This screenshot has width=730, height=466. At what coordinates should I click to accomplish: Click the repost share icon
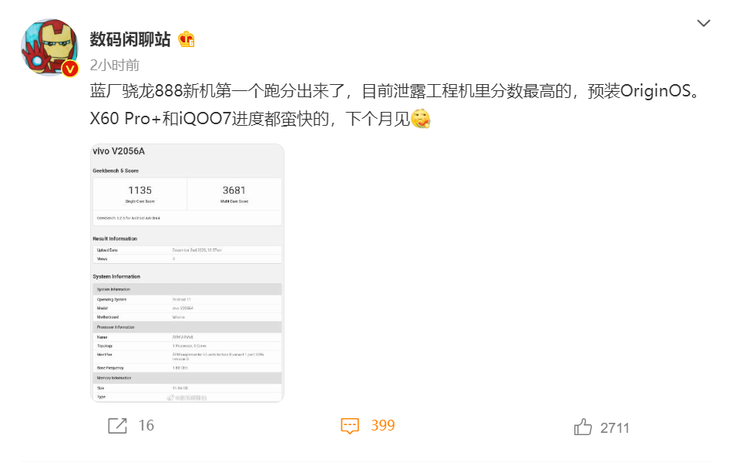coord(117,425)
